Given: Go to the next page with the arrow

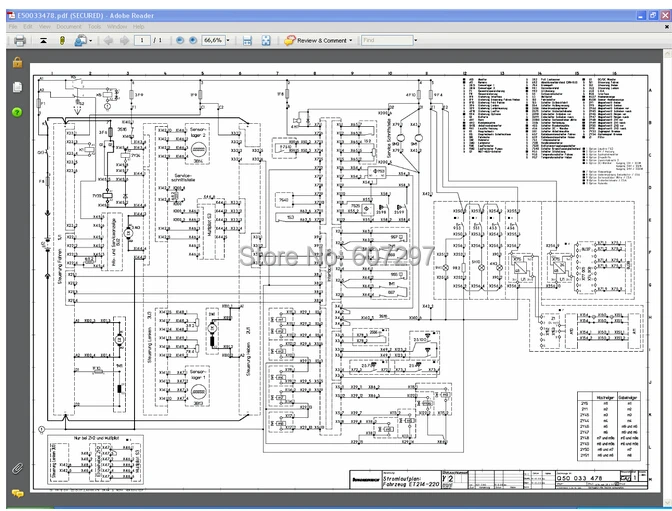Looking at the screenshot, I should click(124, 40).
